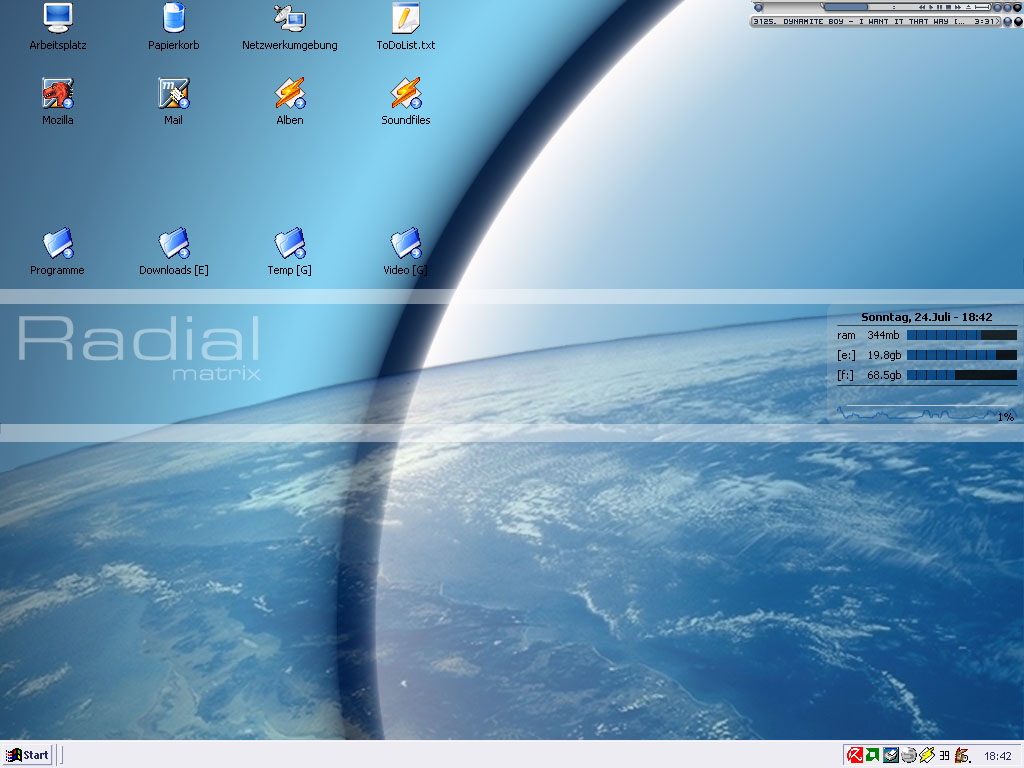Click the Winamp volume slider
The image size is (1024, 768).
pos(982,7)
